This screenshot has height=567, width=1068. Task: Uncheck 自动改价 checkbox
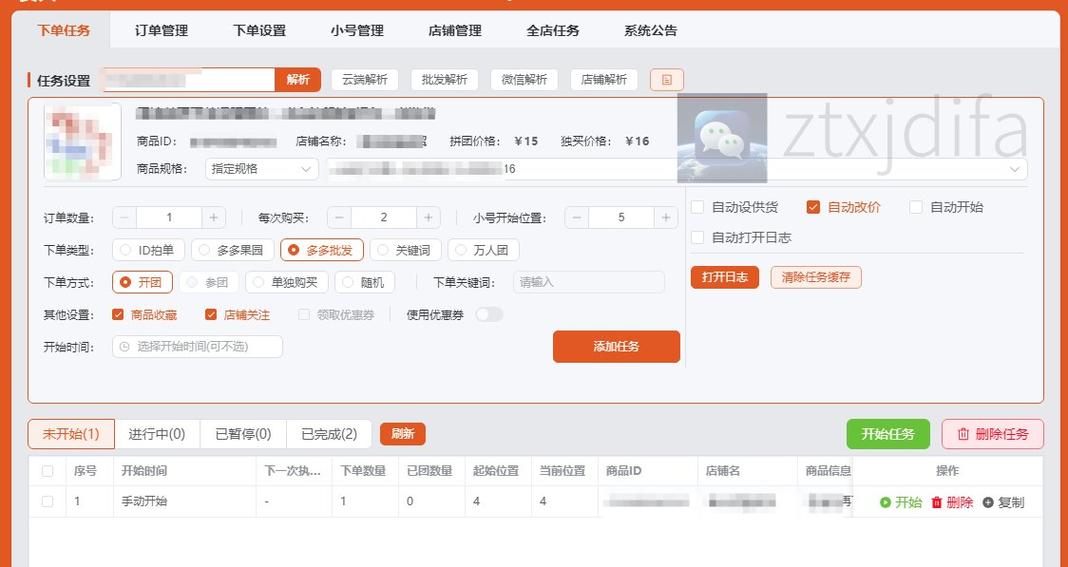click(813, 207)
